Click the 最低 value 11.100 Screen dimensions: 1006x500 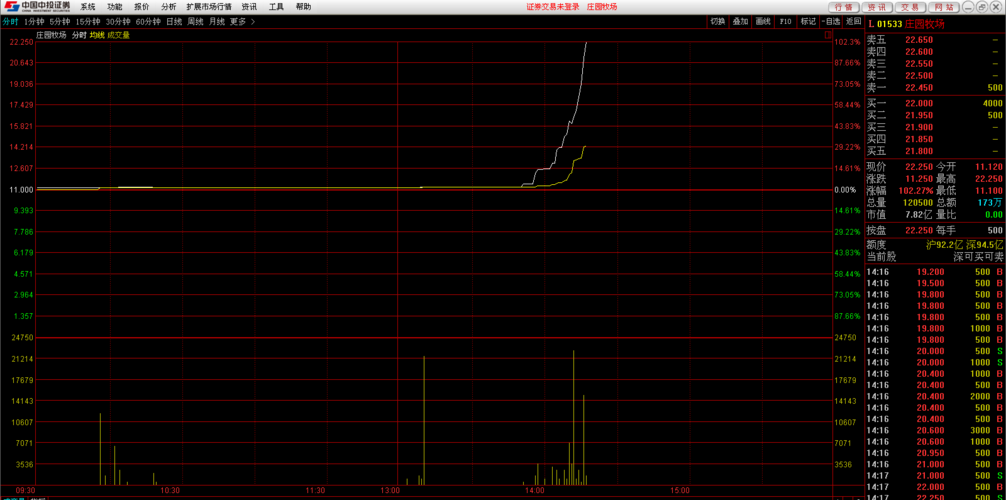point(989,191)
